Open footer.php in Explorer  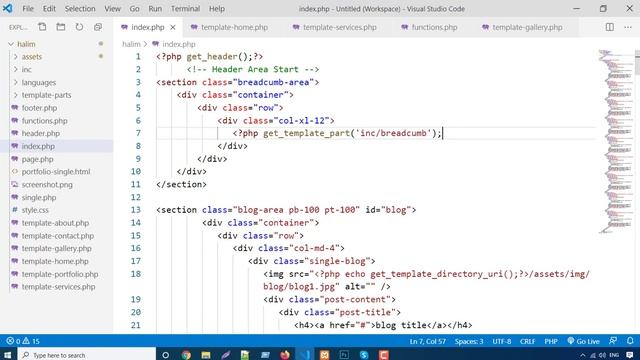pos(39,108)
